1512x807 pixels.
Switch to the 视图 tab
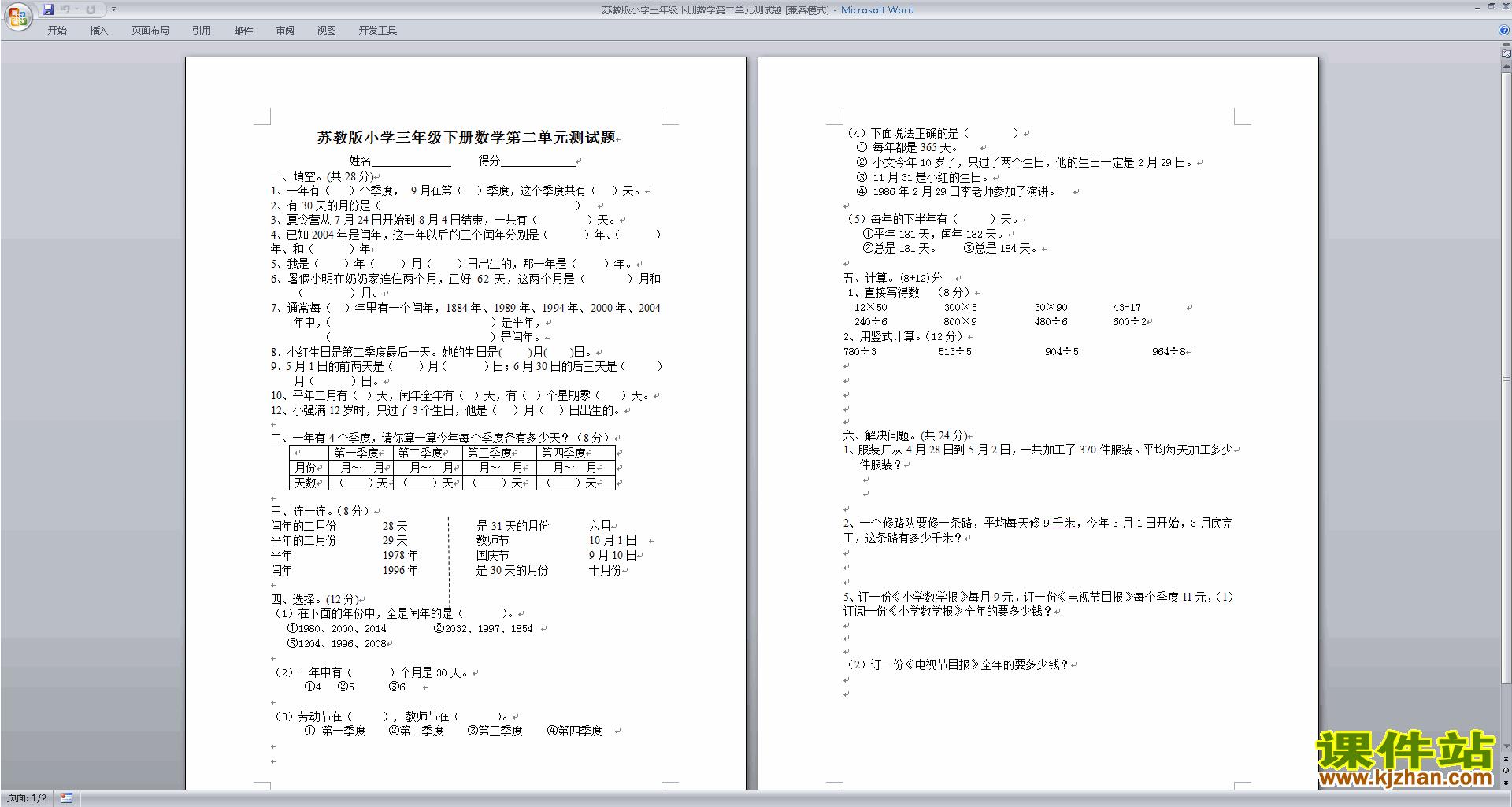pos(327,31)
